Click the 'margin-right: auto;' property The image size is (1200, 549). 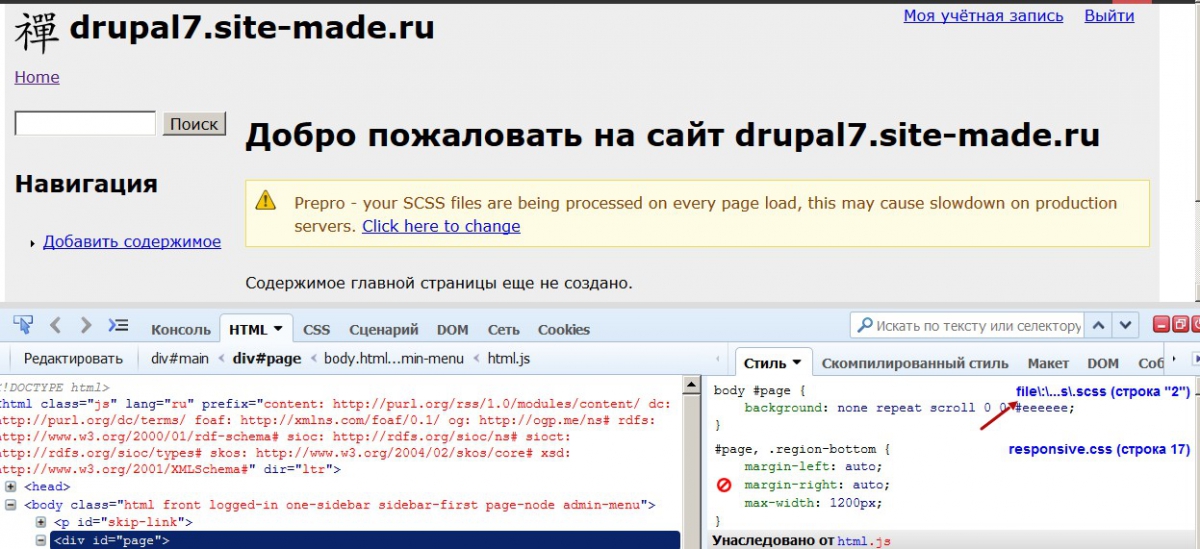pos(817,485)
